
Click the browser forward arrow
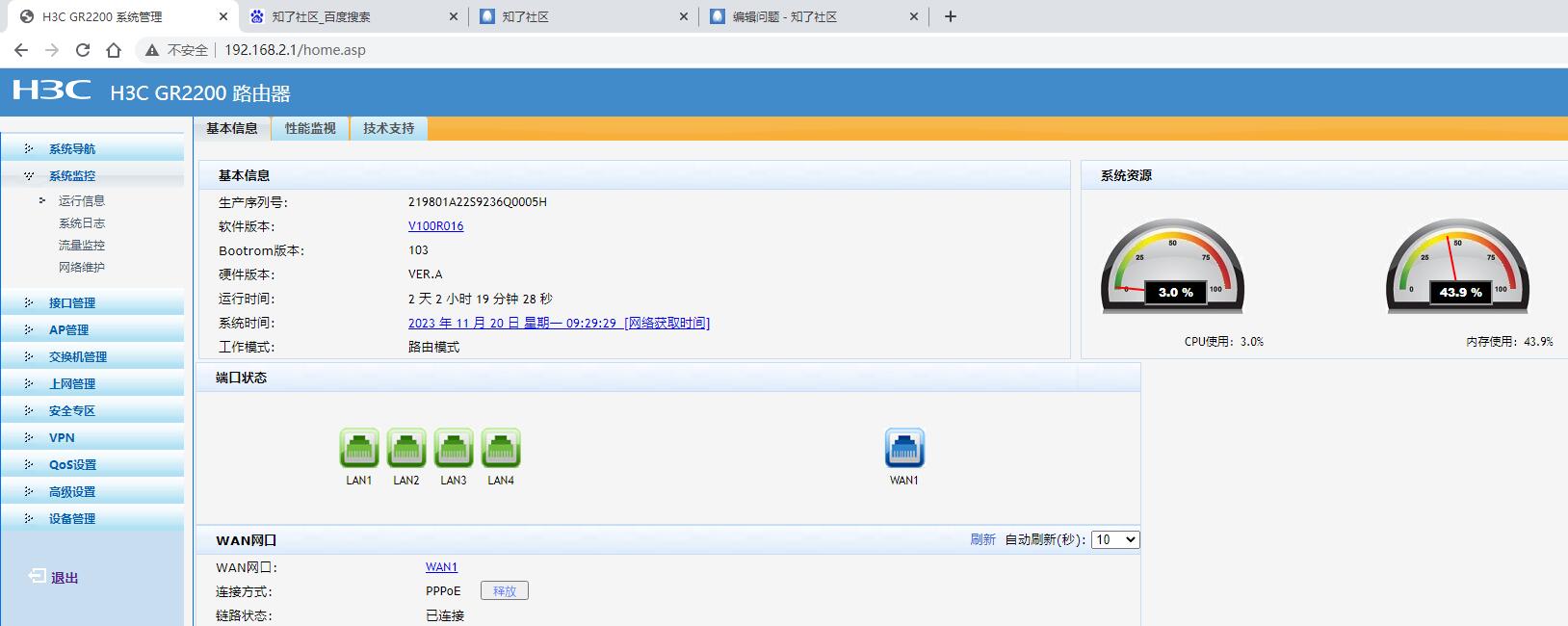[52, 50]
